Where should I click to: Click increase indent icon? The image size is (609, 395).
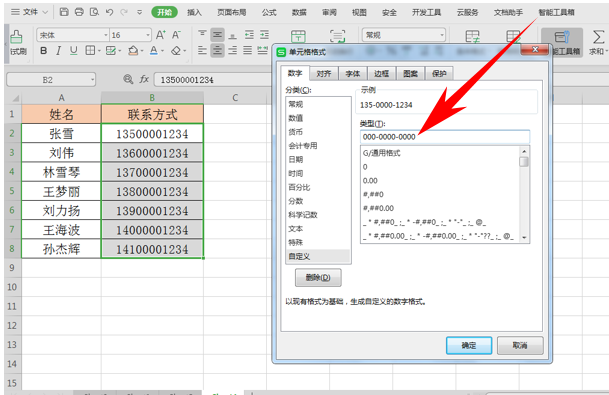[x=264, y=35]
